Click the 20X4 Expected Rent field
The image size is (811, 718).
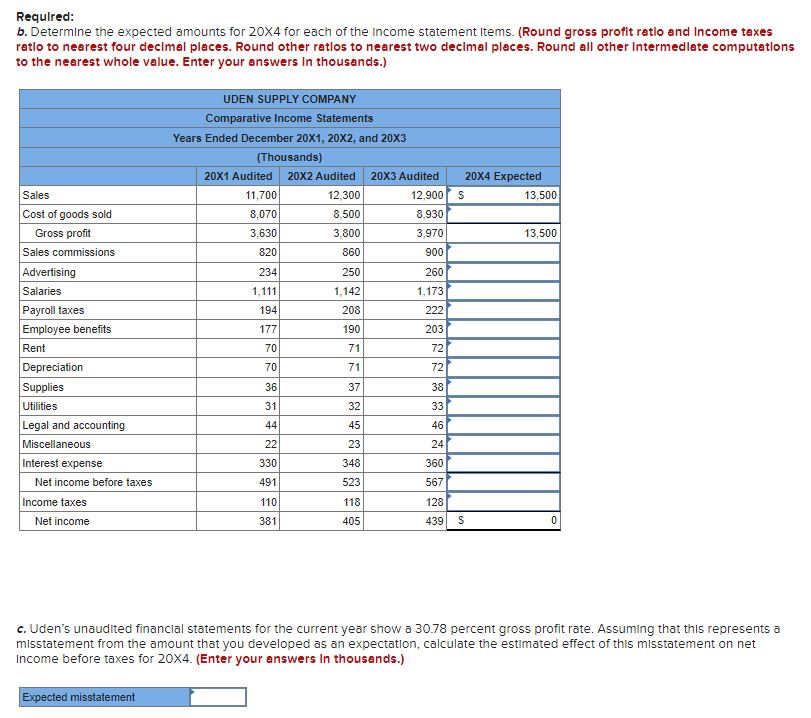503,349
